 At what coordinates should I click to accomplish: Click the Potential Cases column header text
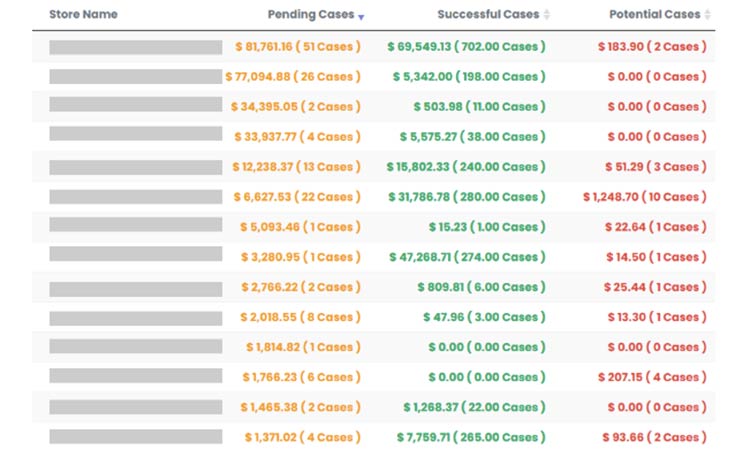(655, 14)
